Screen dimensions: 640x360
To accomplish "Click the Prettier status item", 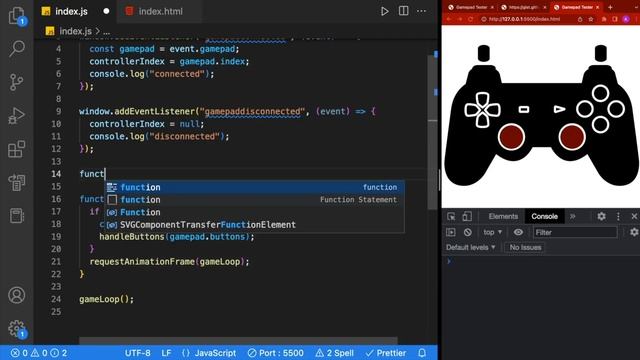I will click(386, 353).
